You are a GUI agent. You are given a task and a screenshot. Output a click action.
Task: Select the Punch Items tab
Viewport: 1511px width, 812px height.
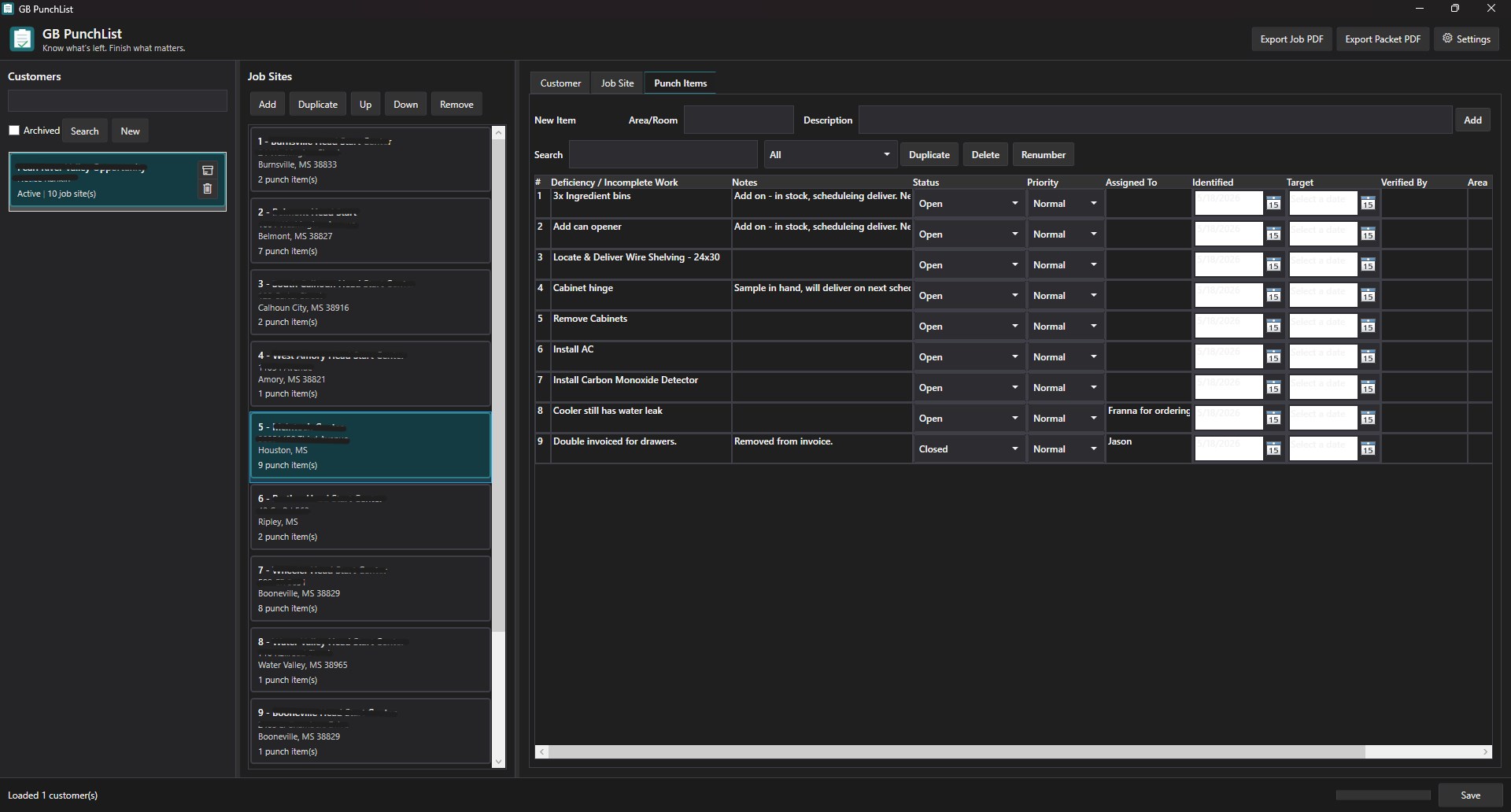(x=680, y=83)
